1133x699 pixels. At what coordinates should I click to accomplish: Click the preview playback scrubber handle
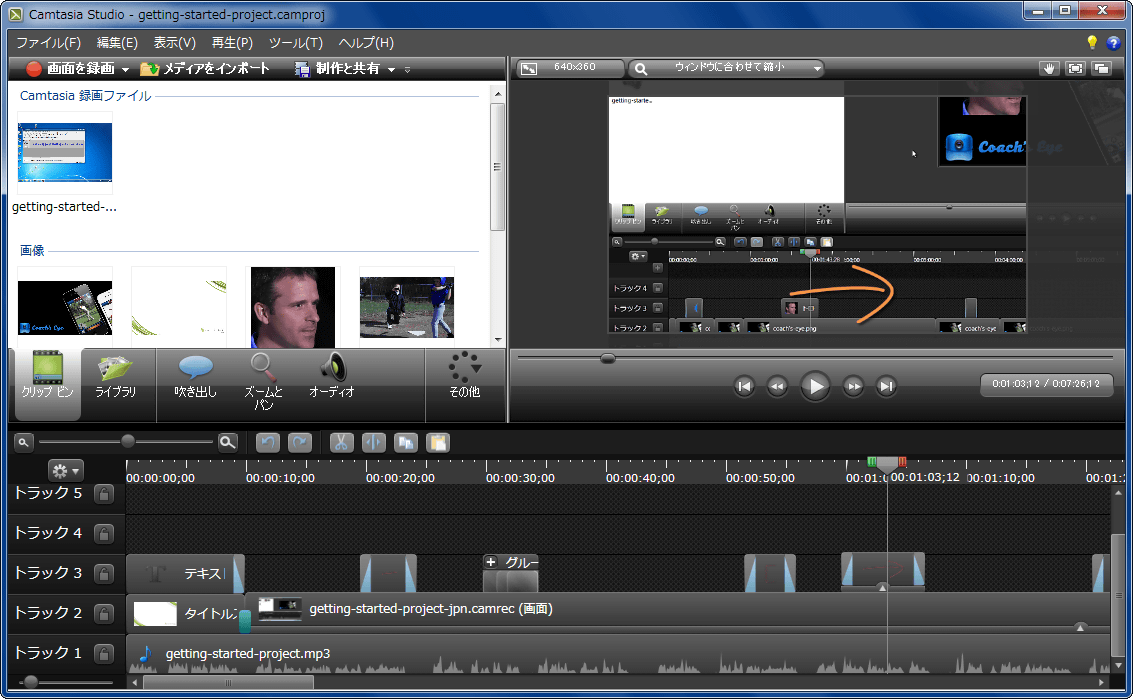608,358
